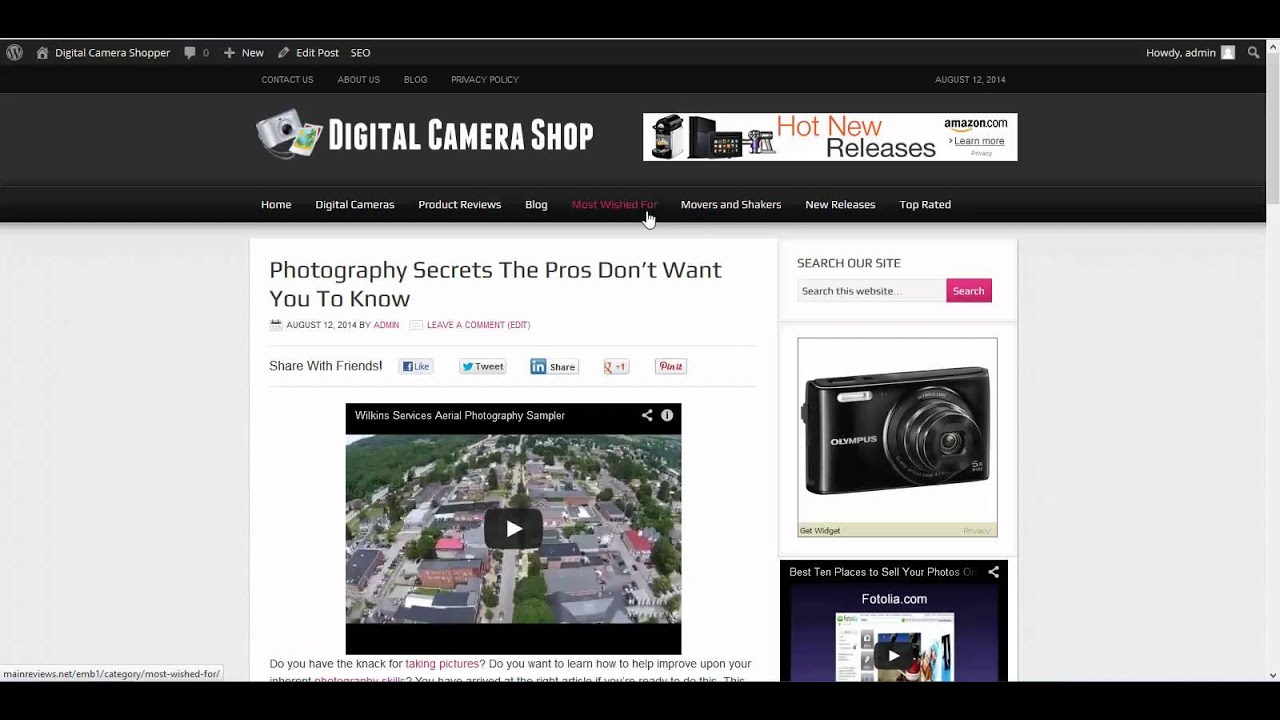Open the post title link
The height and width of the screenshot is (720, 1280).
(495, 284)
